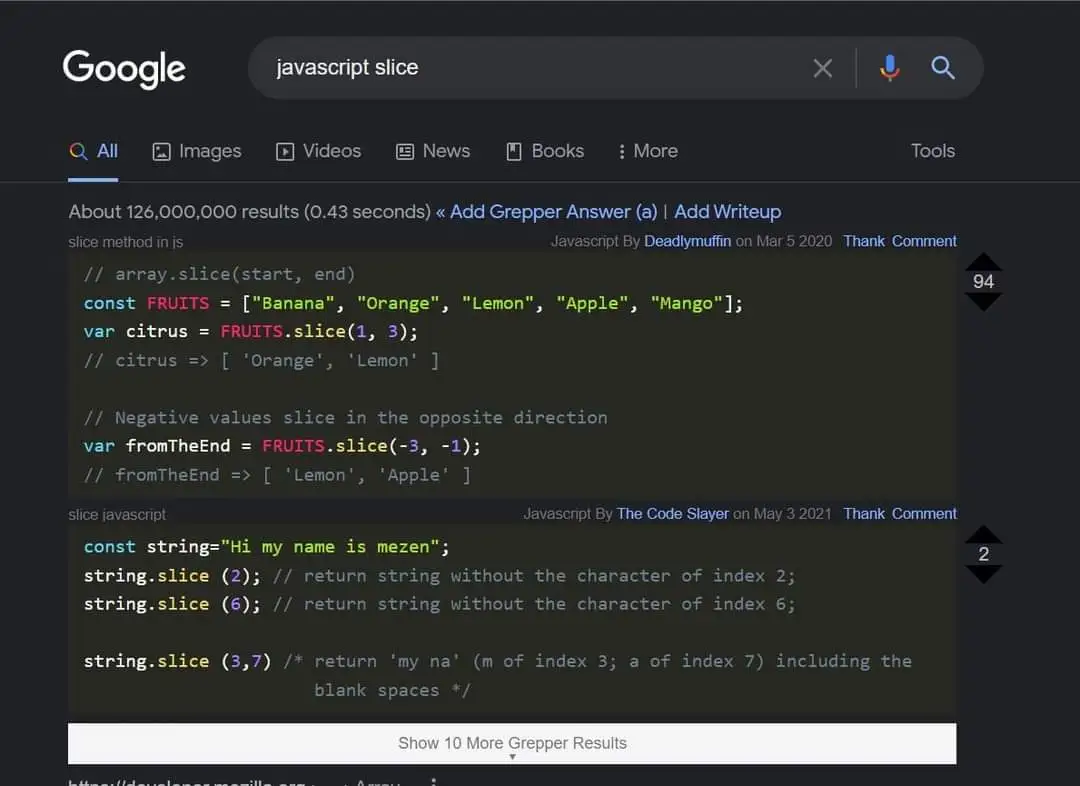Start voice search with microphone icon
This screenshot has height=786, width=1080.
(889, 68)
